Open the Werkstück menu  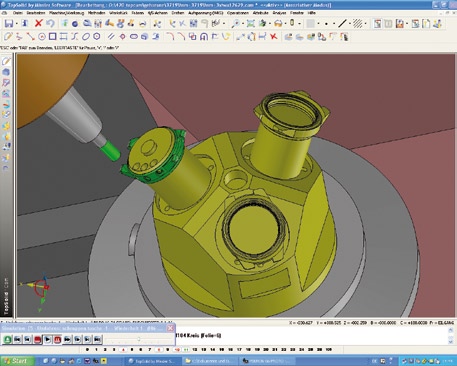[x=118, y=13]
